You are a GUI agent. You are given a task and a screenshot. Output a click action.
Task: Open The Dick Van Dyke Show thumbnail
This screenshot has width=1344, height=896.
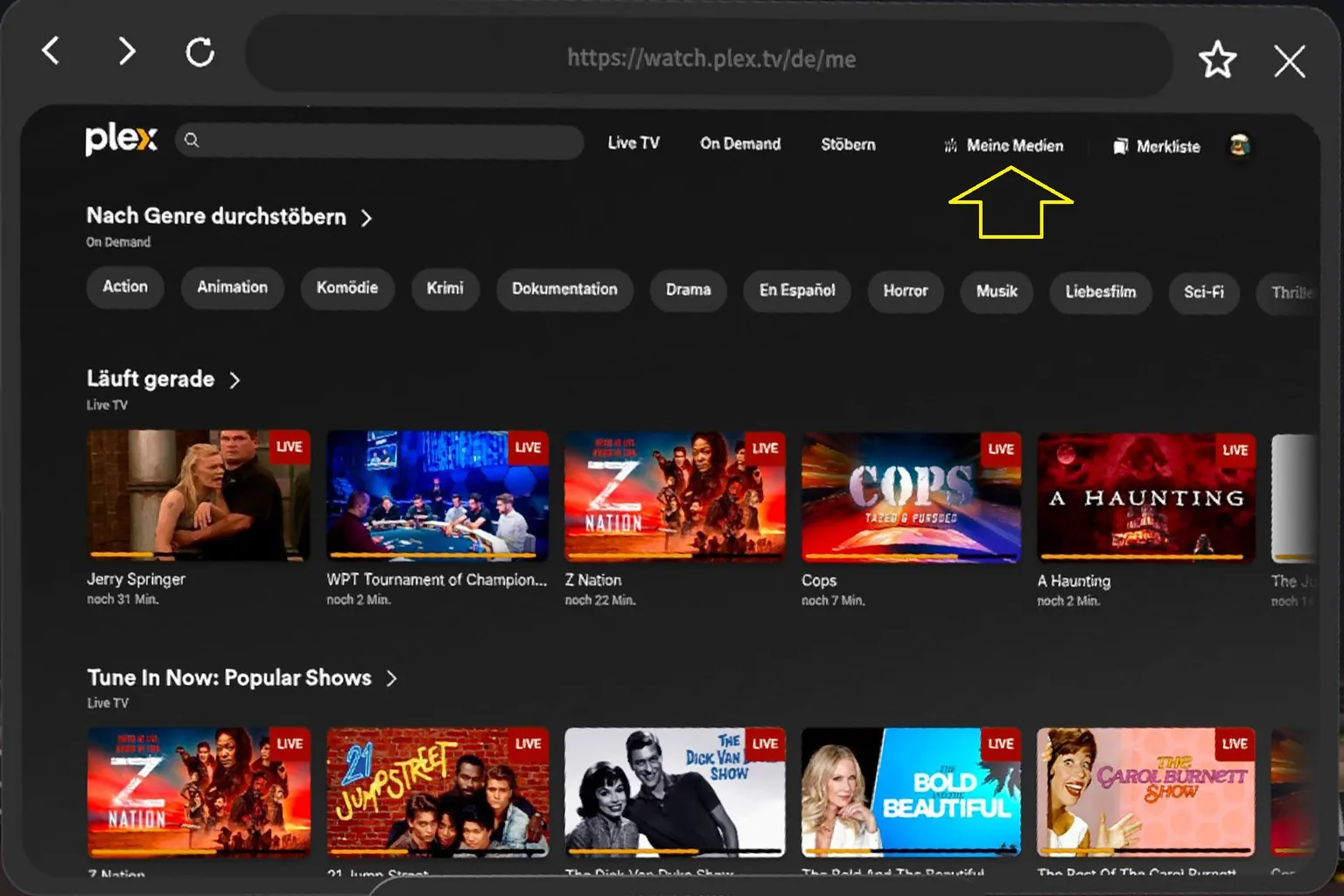[x=675, y=792]
